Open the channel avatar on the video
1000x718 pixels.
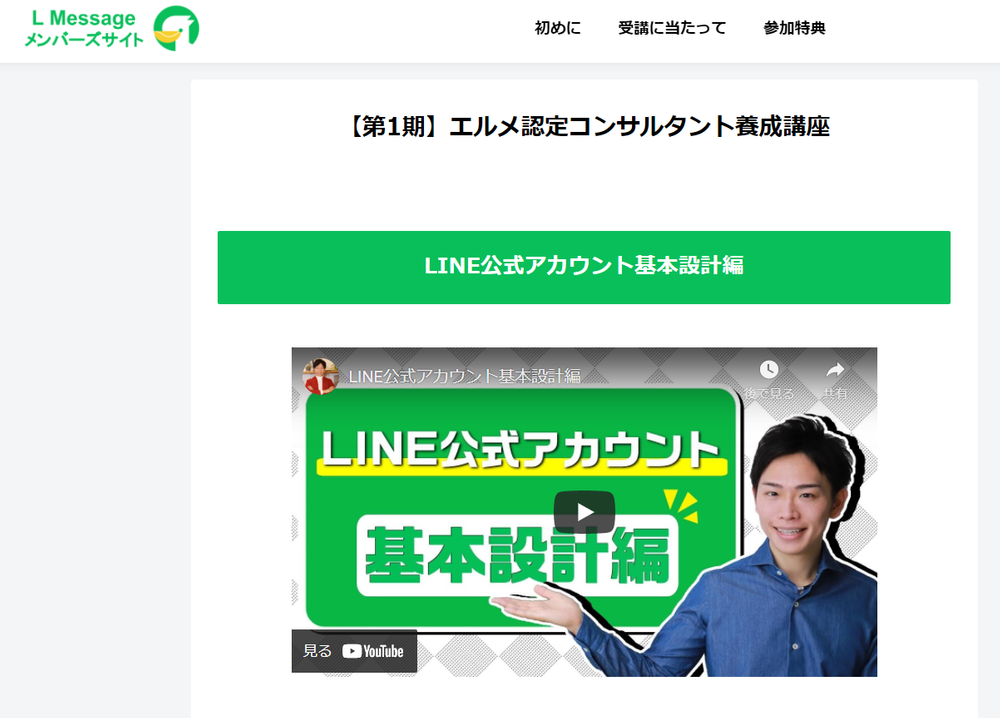320,376
